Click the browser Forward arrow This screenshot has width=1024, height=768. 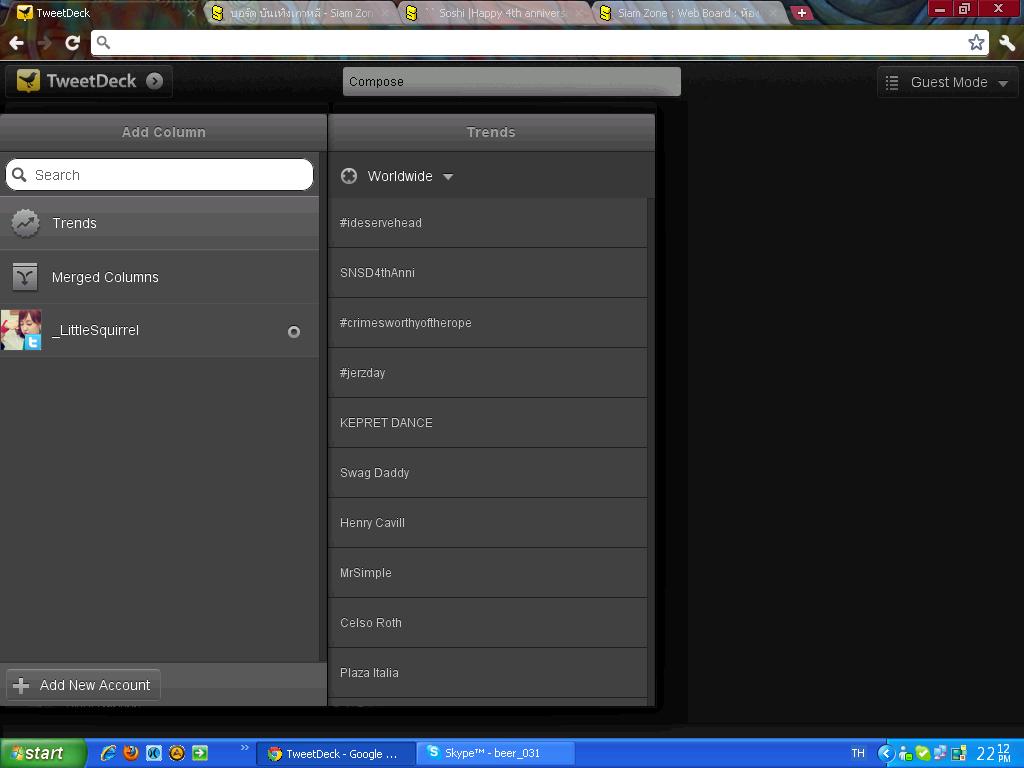click(44, 43)
